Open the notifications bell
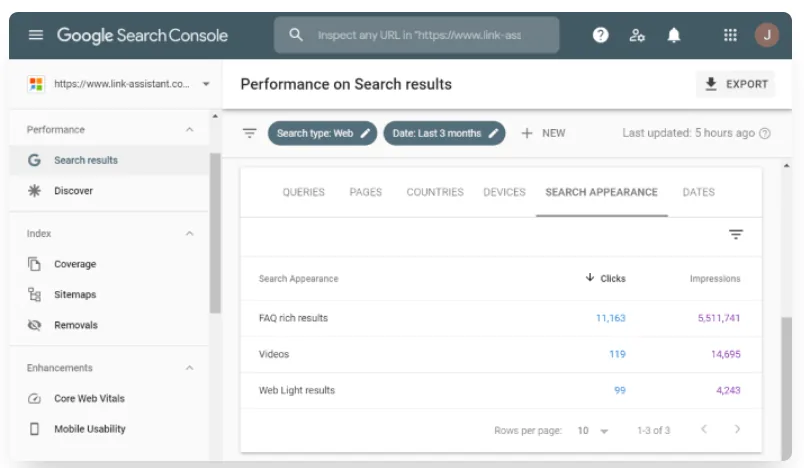 (x=674, y=35)
